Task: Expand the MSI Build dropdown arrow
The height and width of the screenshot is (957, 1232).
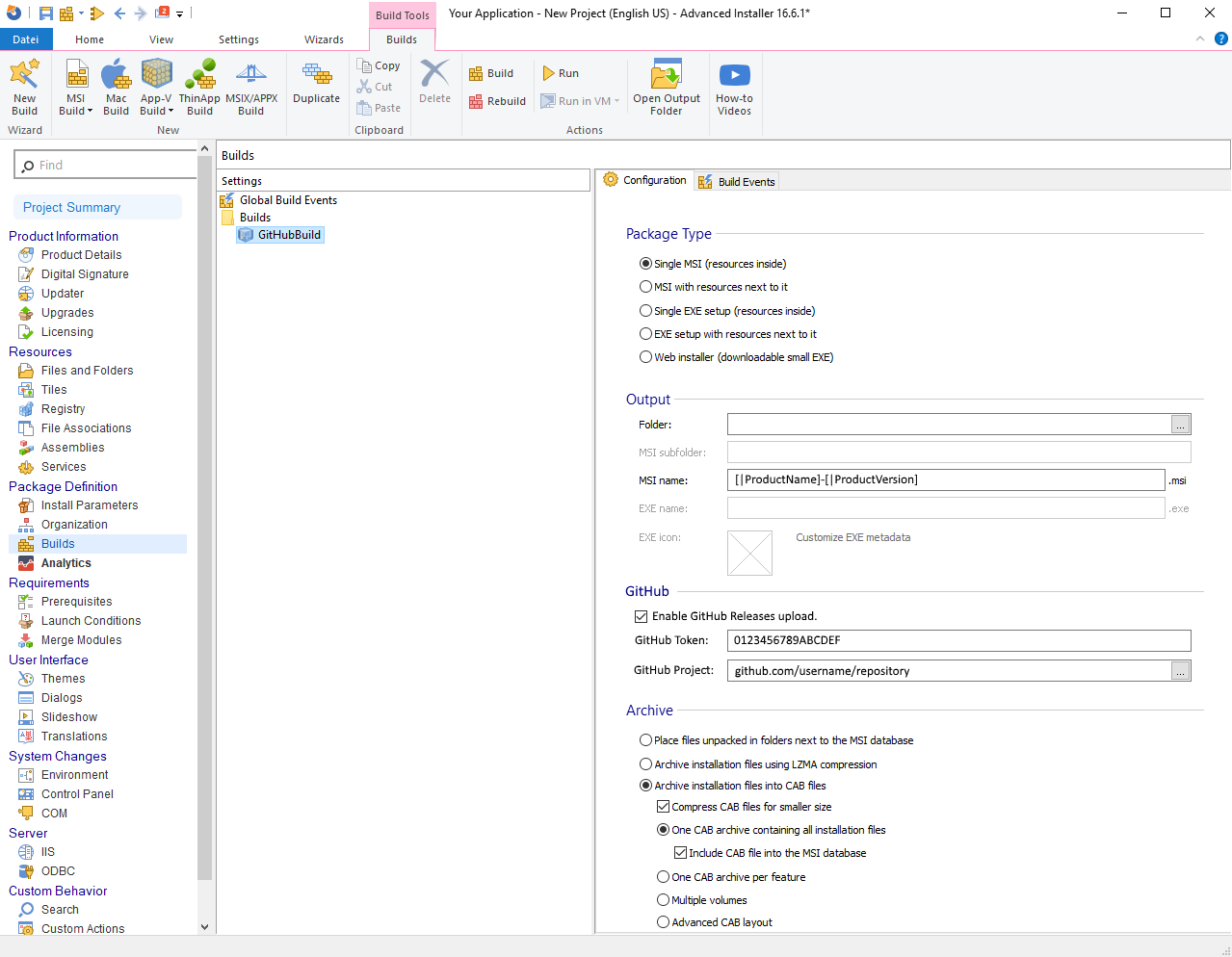Action: [x=91, y=112]
